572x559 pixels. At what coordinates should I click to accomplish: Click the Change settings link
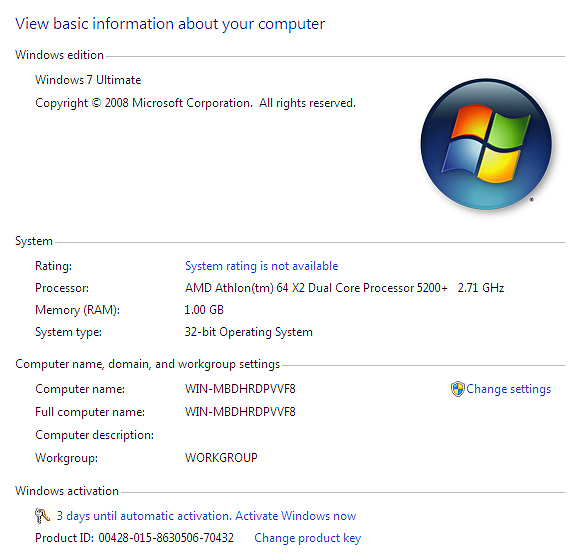509,389
